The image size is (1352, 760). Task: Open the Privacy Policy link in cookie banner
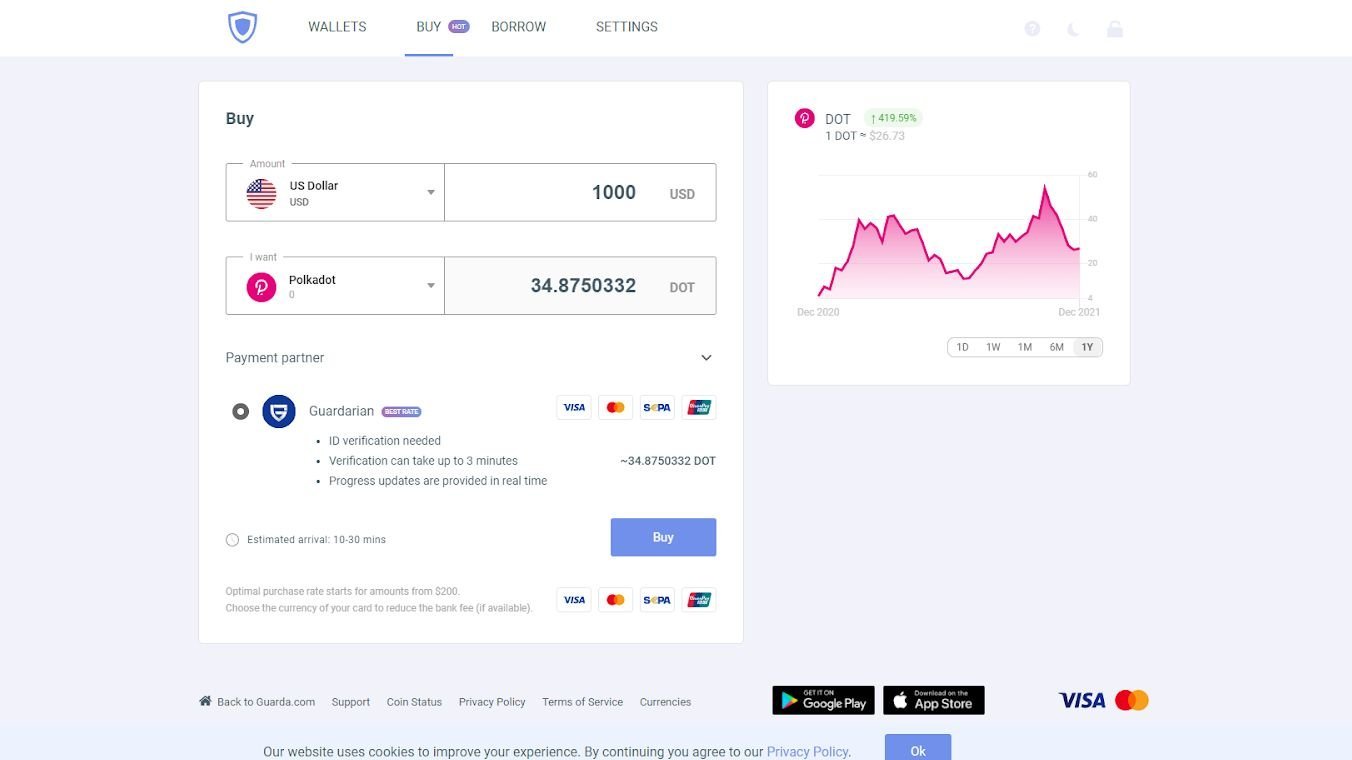coord(807,751)
